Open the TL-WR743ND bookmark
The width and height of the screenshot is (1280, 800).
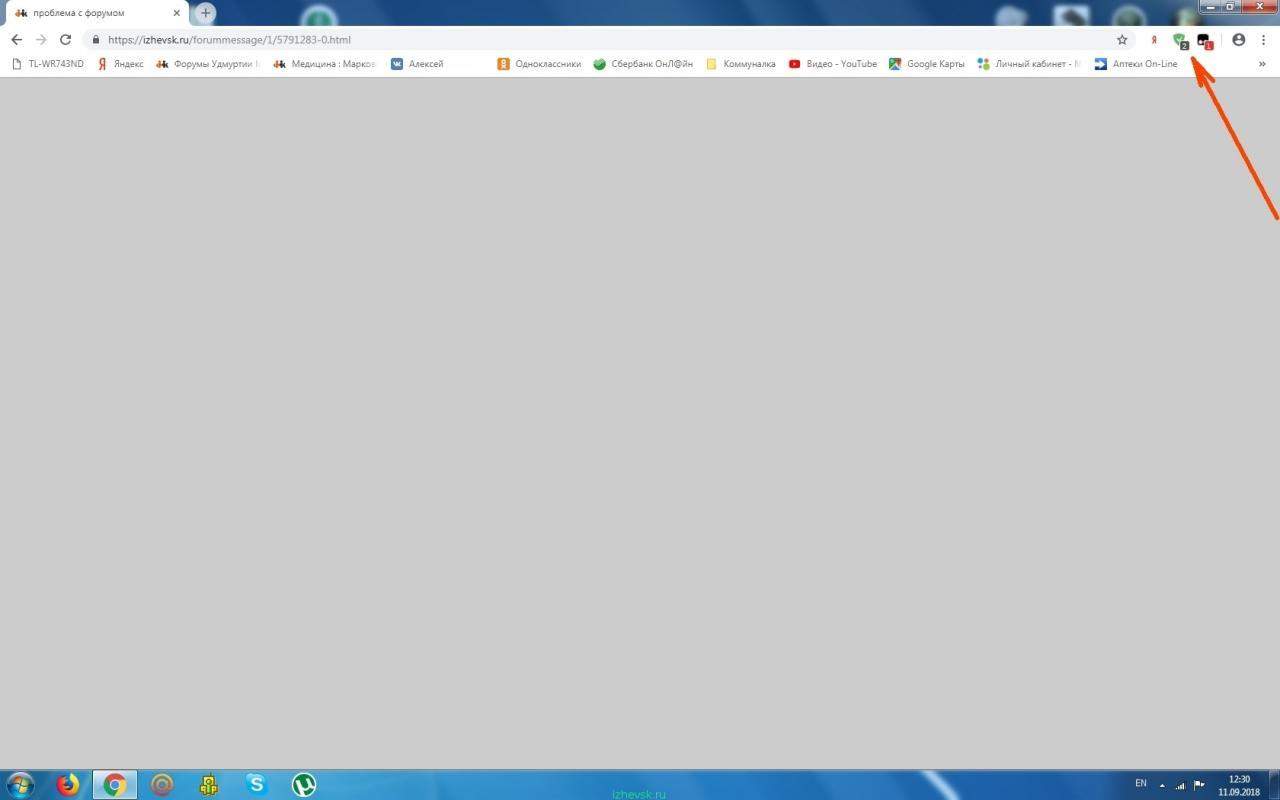pos(48,64)
